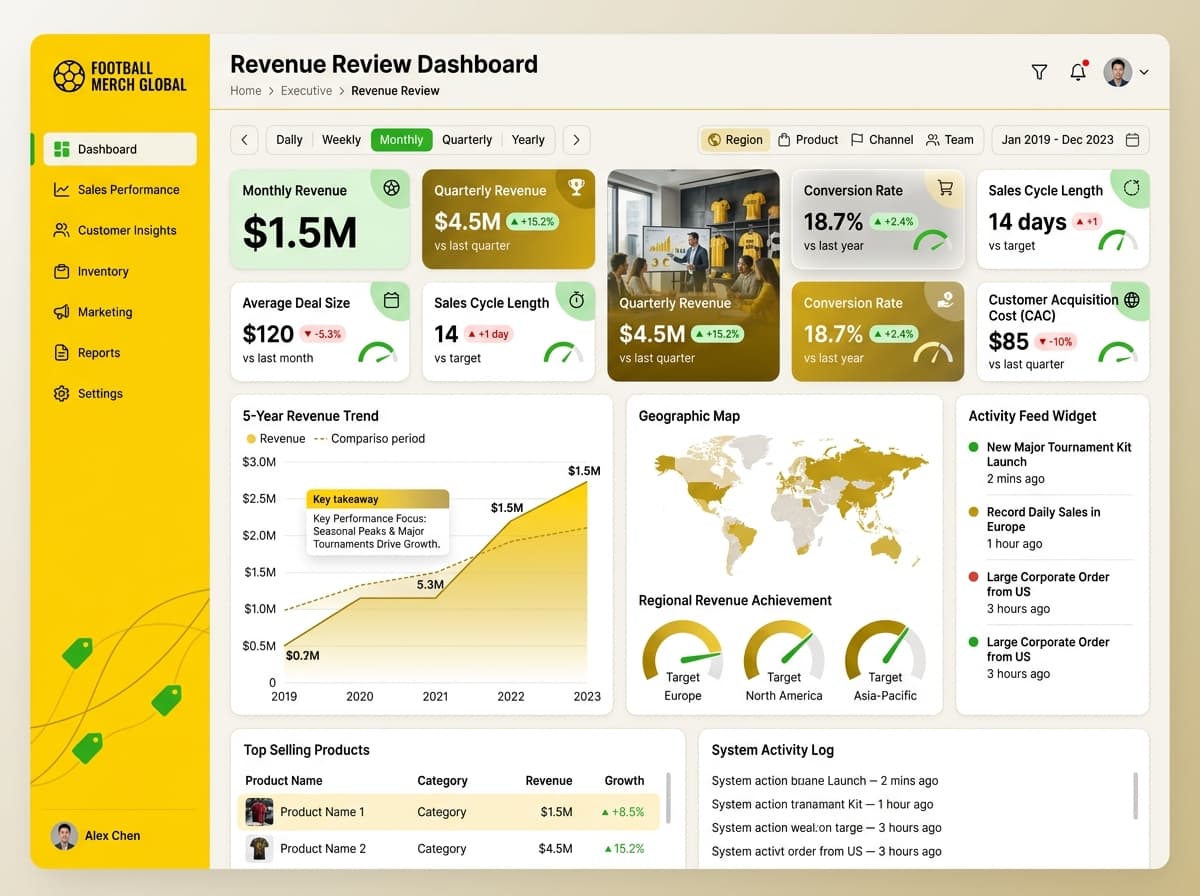Select the Monthly view tab
1200x896 pixels.
click(x=401, y=140)
